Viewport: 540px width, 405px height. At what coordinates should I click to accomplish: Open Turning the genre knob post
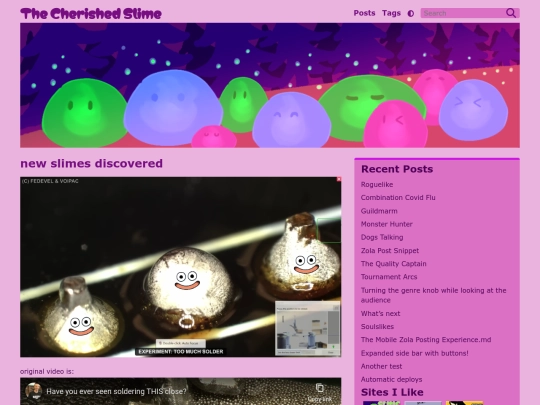tap(434, 295)
